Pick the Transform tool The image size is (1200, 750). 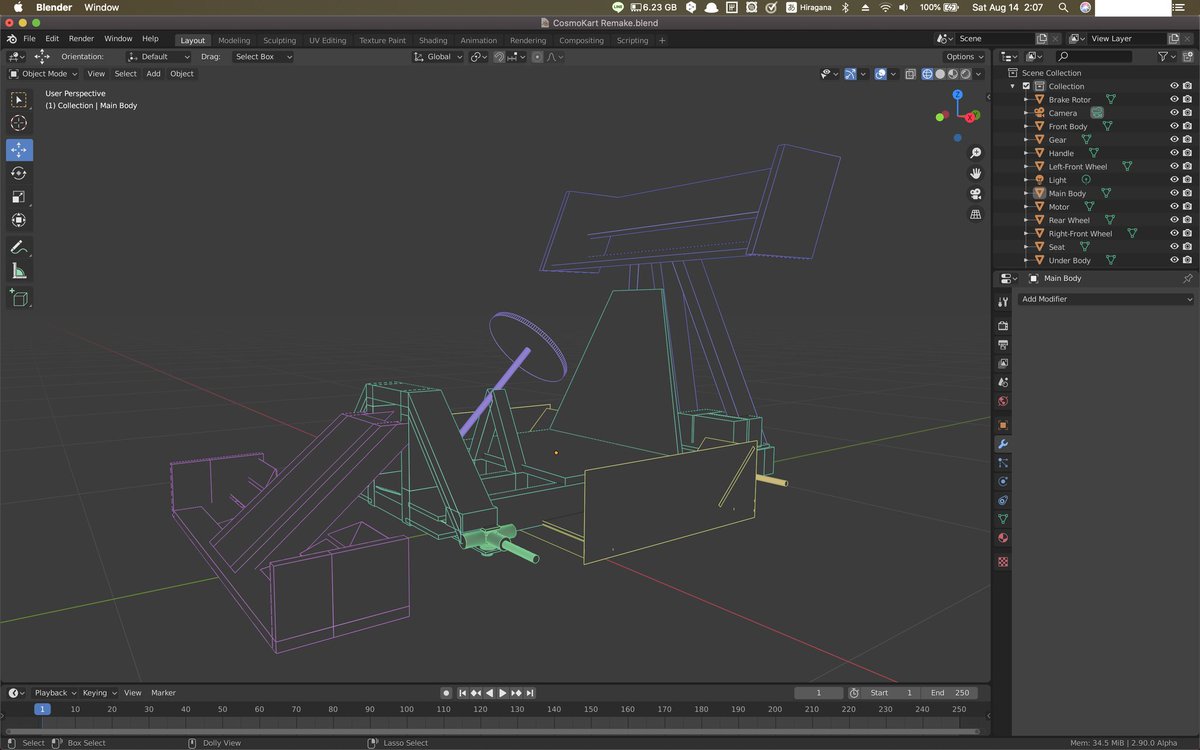(x=19, y=221)
